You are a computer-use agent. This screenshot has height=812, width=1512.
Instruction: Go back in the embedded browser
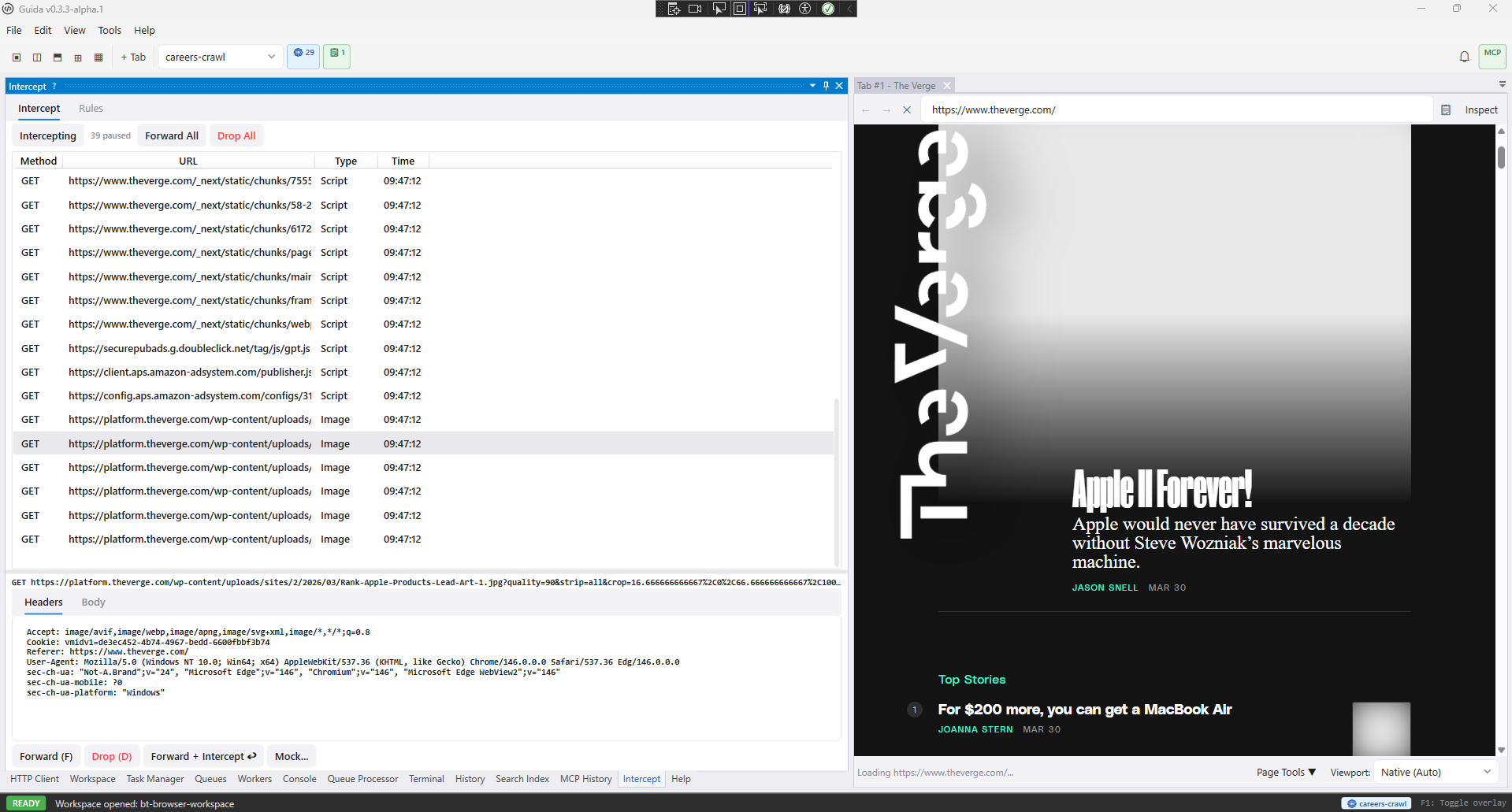point(866,110)
